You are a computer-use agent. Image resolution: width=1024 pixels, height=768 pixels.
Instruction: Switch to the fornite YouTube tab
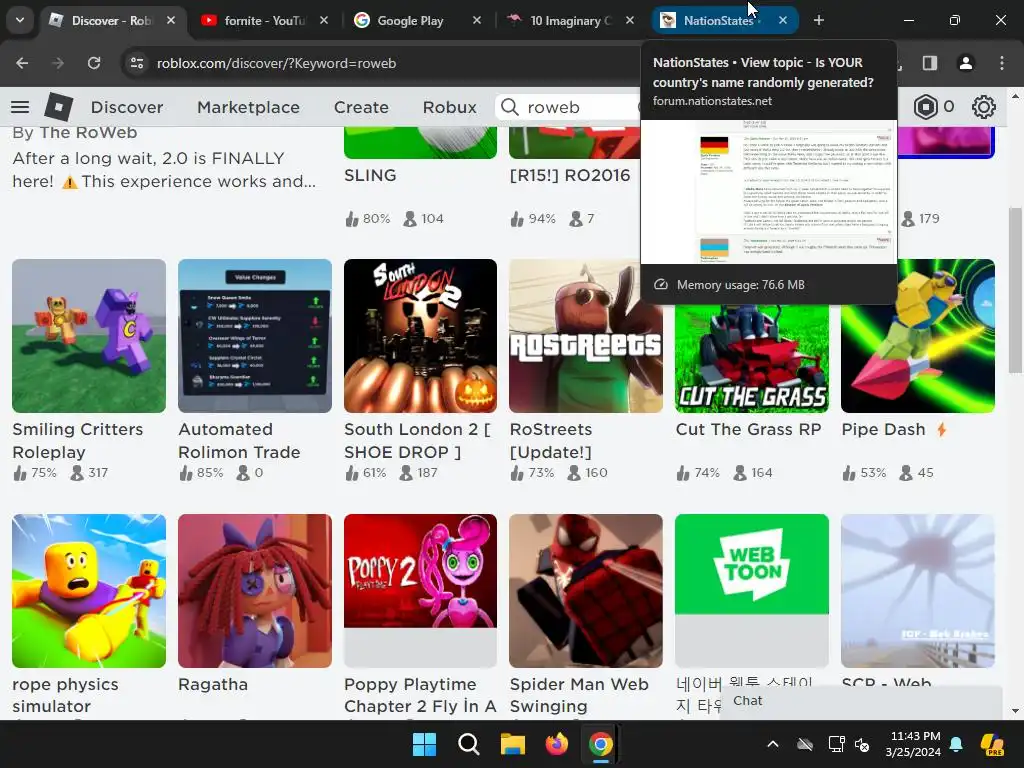(264, 20)
